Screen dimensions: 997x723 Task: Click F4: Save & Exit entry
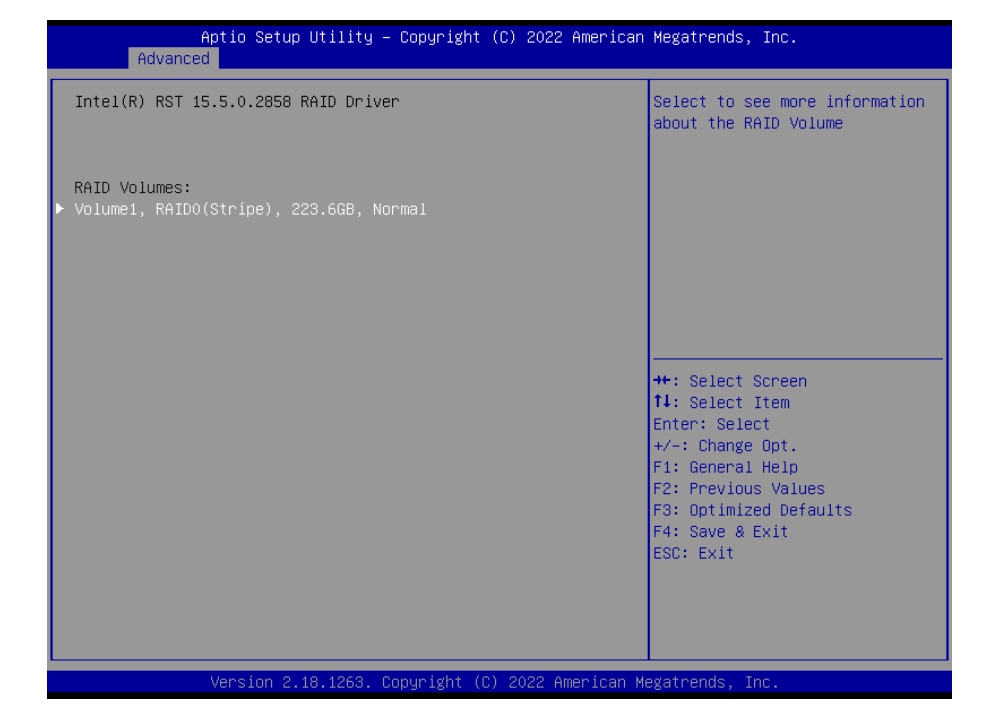pos(721,531)
